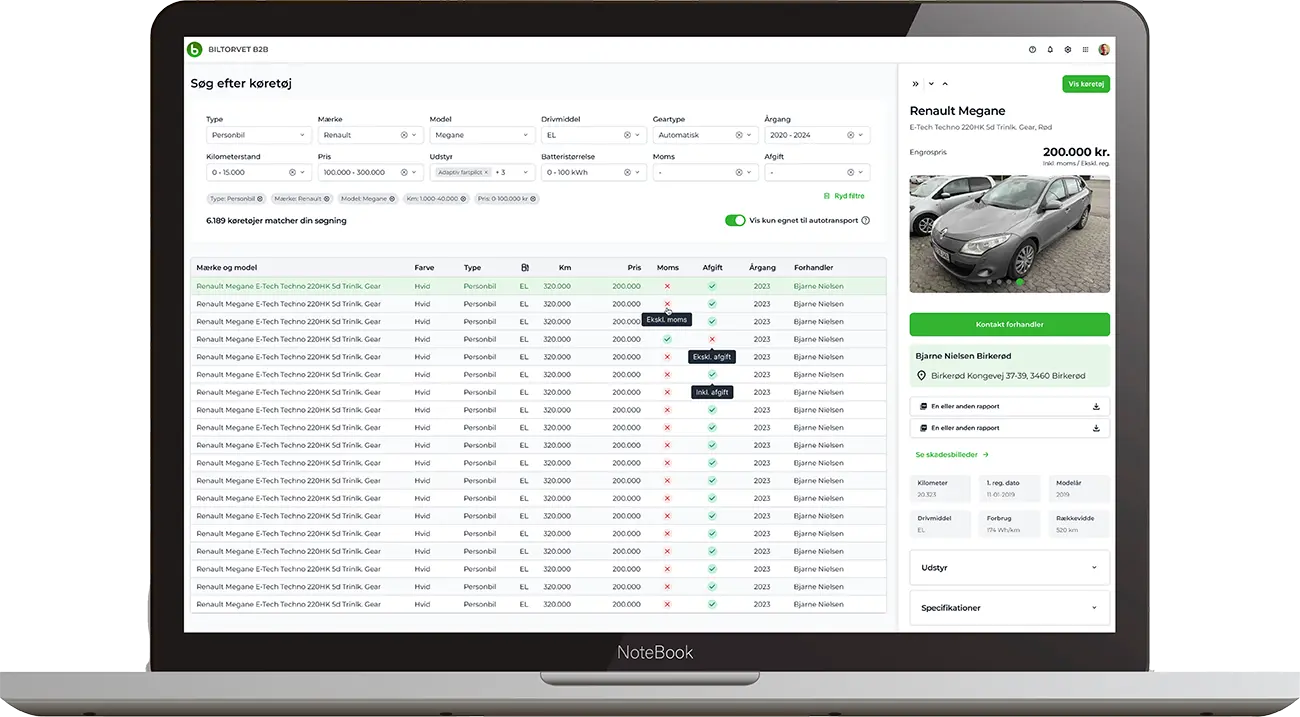
Task: Click the 'Ekskl. moms' tooltip
Action: (667, 320)
